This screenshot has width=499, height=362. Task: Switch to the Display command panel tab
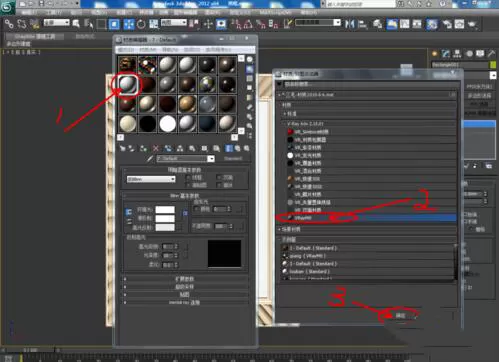(480, 54)
